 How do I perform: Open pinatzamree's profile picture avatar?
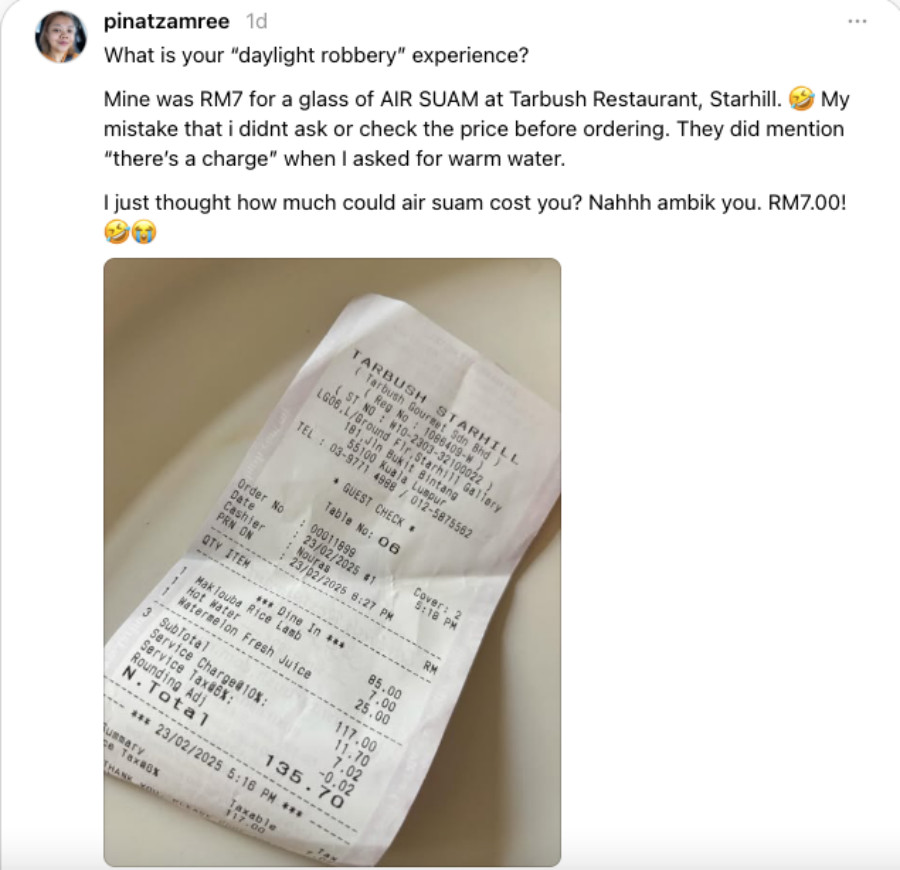coord(61,37)
